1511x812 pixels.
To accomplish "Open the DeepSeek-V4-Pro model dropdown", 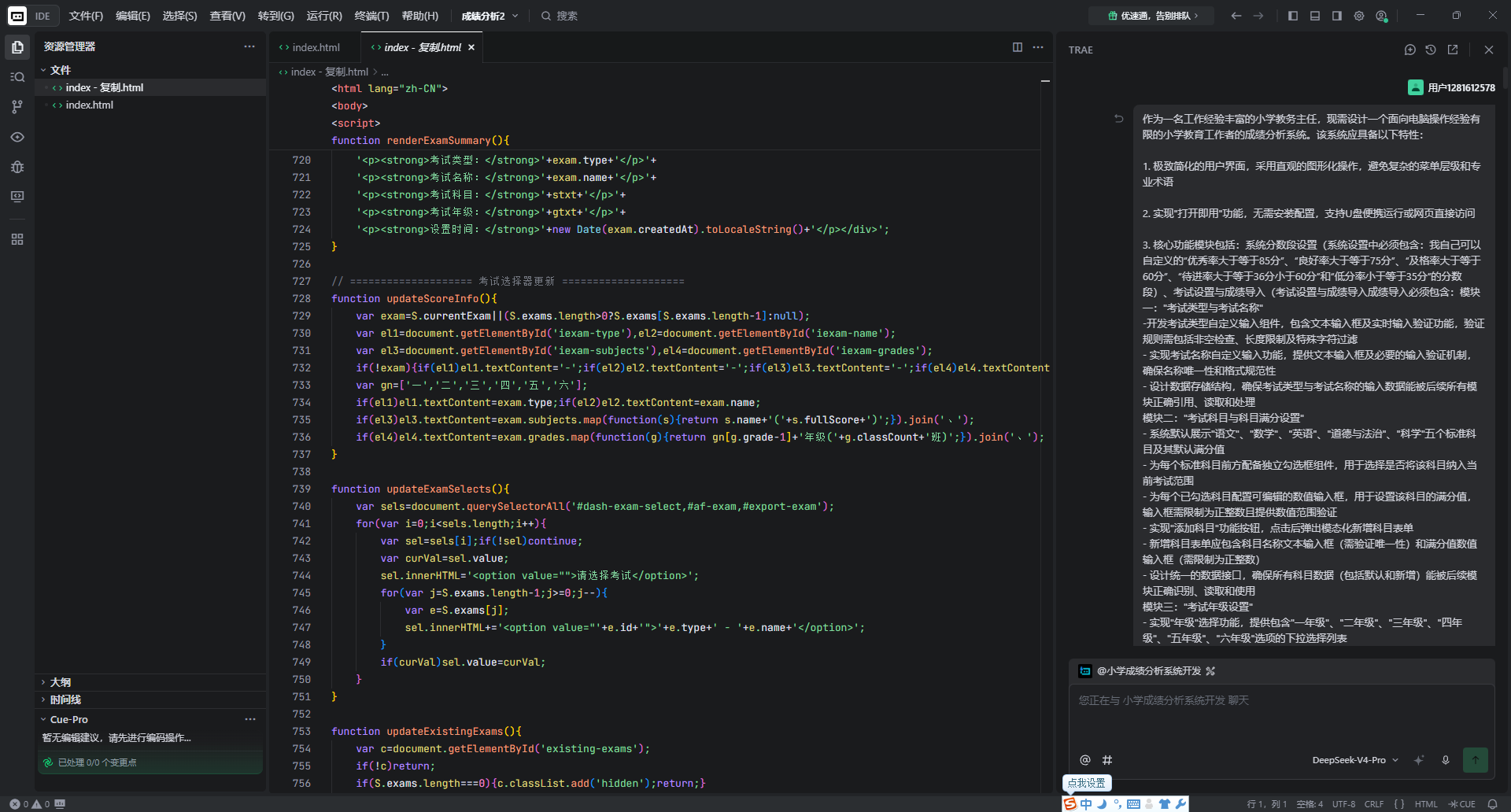I will (1355, 760).
